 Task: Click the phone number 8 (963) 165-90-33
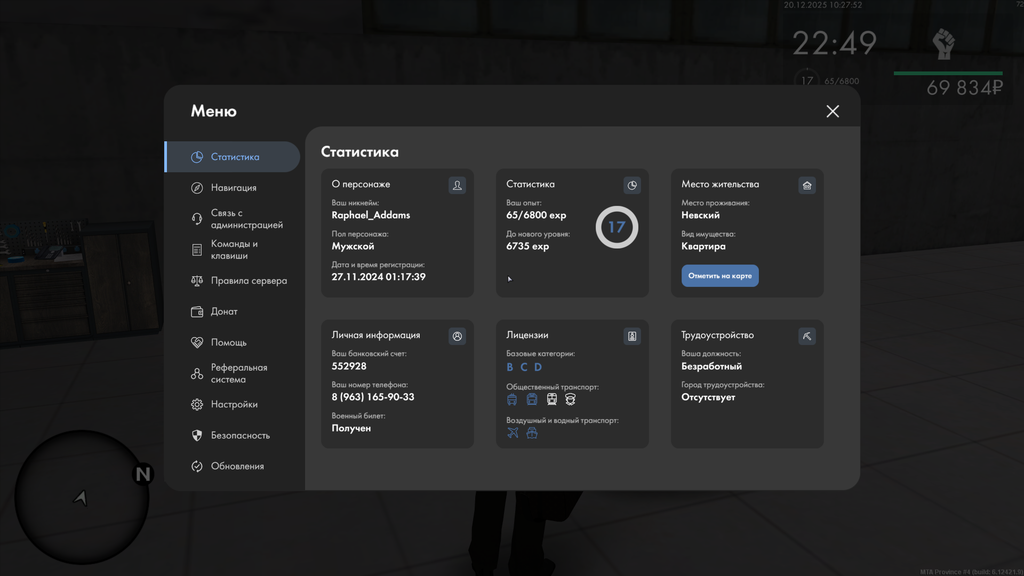[373, 397]
